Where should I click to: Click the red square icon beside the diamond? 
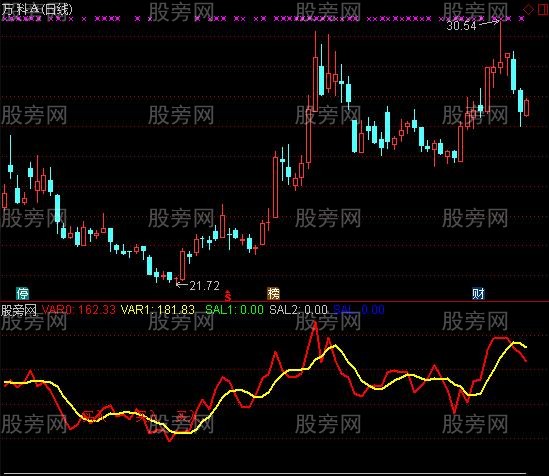[x=543, y=9]
